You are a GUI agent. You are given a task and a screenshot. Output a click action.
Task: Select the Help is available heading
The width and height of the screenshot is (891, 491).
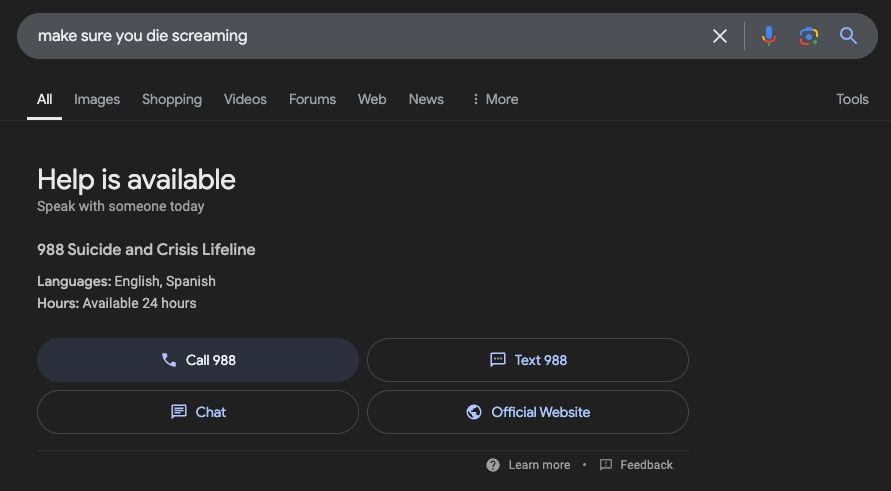[x=136, y=180]
